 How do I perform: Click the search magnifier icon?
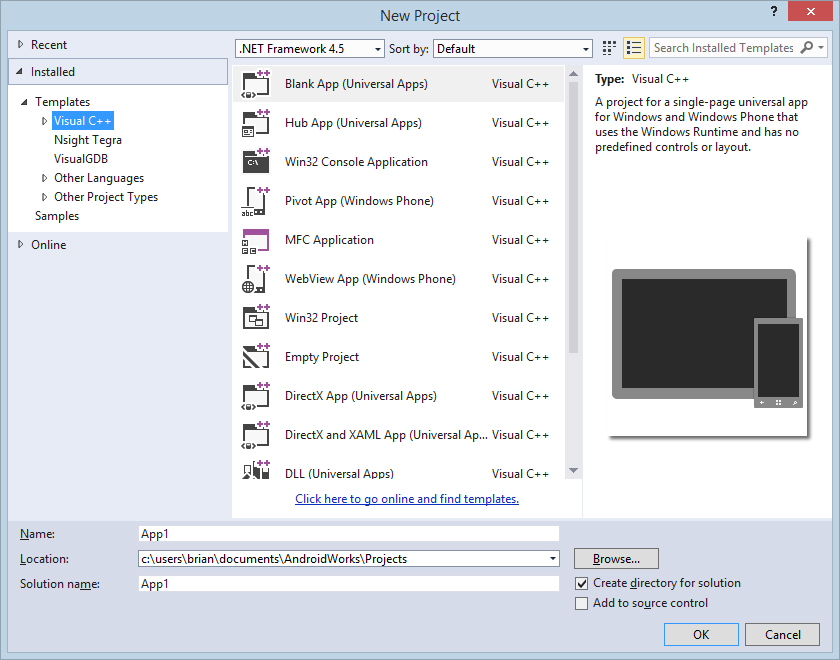click(x=805, y=48)
